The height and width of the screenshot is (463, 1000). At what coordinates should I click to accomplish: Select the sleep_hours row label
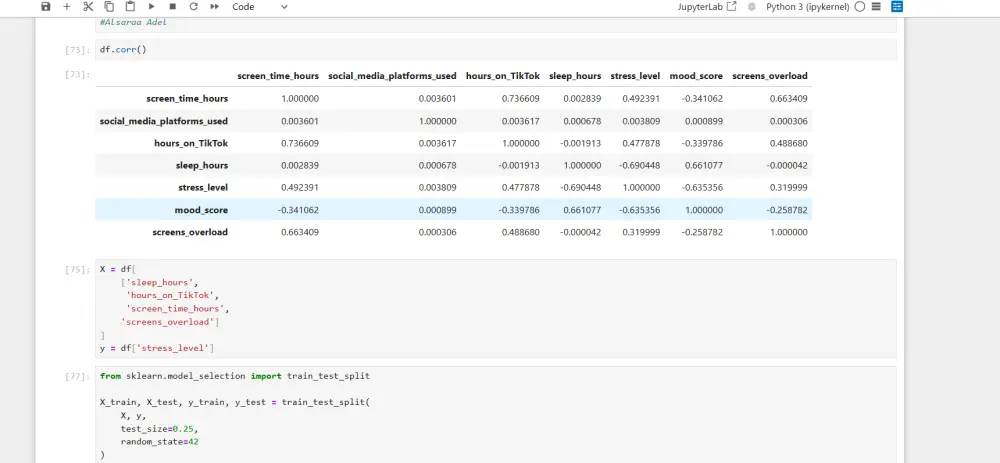click(x=202, y=166)
